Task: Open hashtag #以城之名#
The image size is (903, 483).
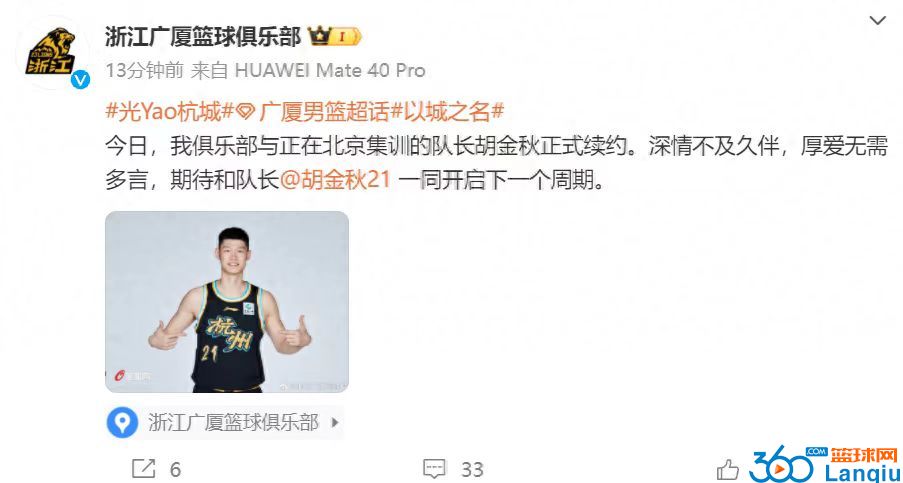Action: point(447,112)
